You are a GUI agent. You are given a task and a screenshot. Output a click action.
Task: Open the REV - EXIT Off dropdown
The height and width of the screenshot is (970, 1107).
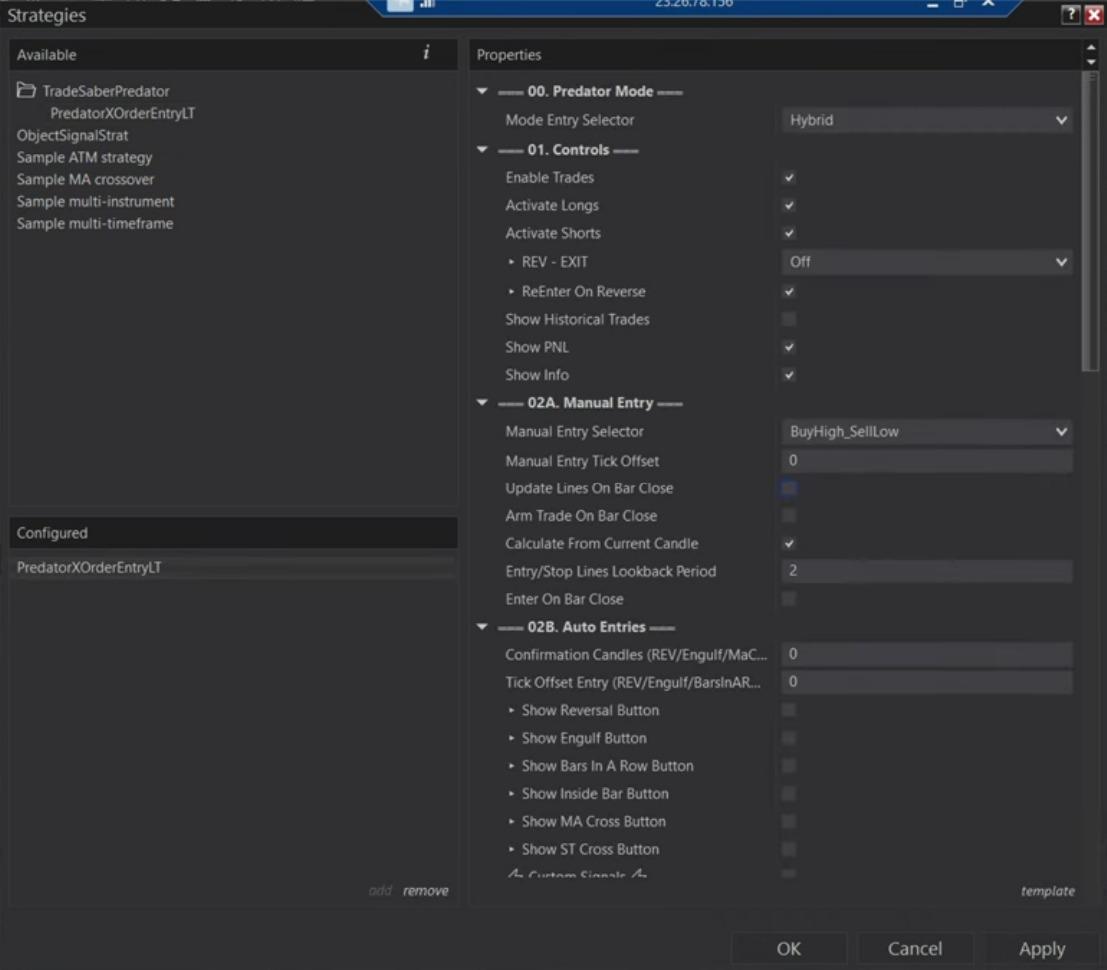coord(925,262)
